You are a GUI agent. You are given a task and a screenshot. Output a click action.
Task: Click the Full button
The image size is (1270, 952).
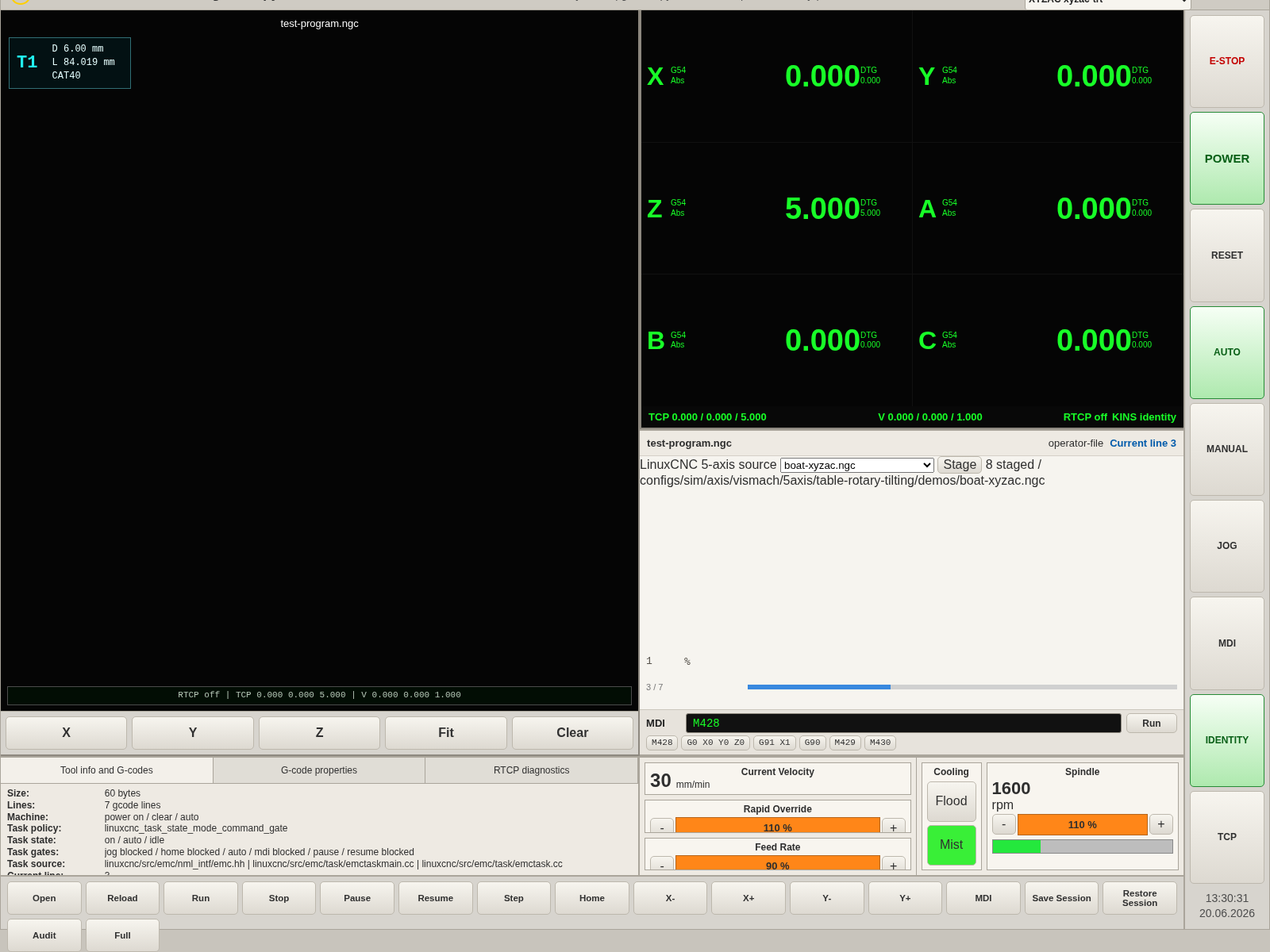[x=122, y=935]
